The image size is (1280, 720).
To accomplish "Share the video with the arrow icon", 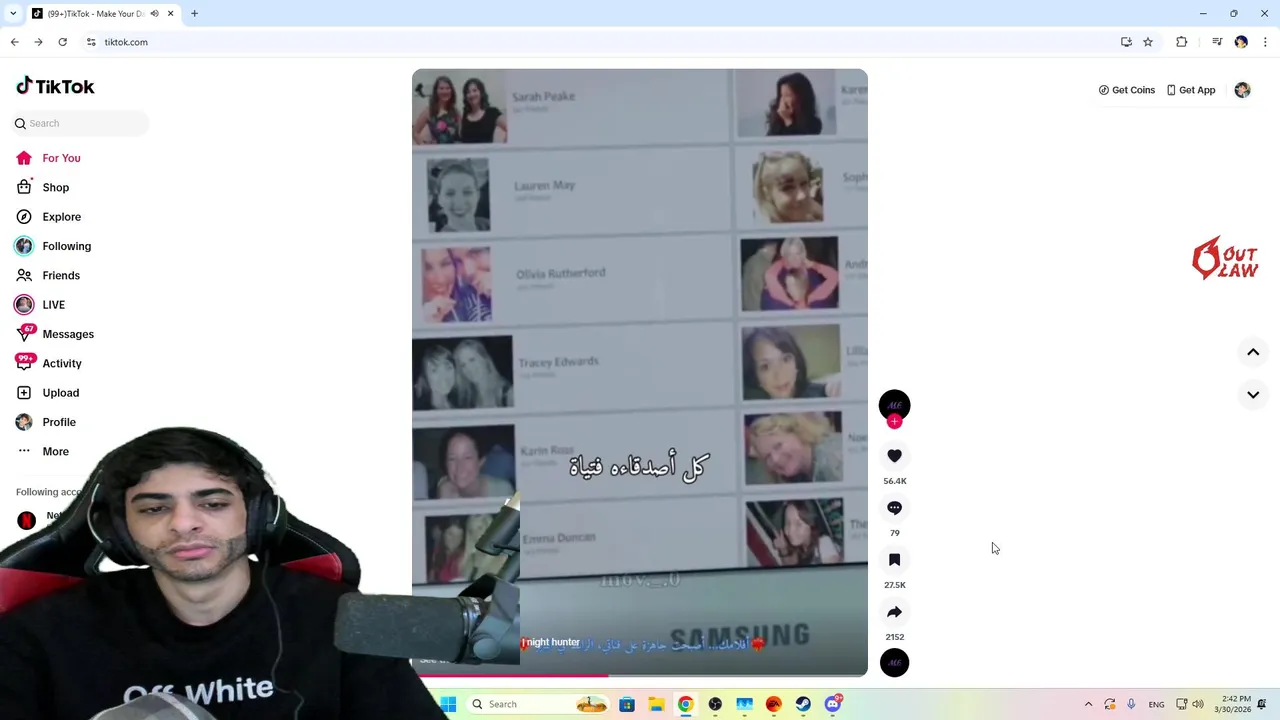I will click(894, 612).
